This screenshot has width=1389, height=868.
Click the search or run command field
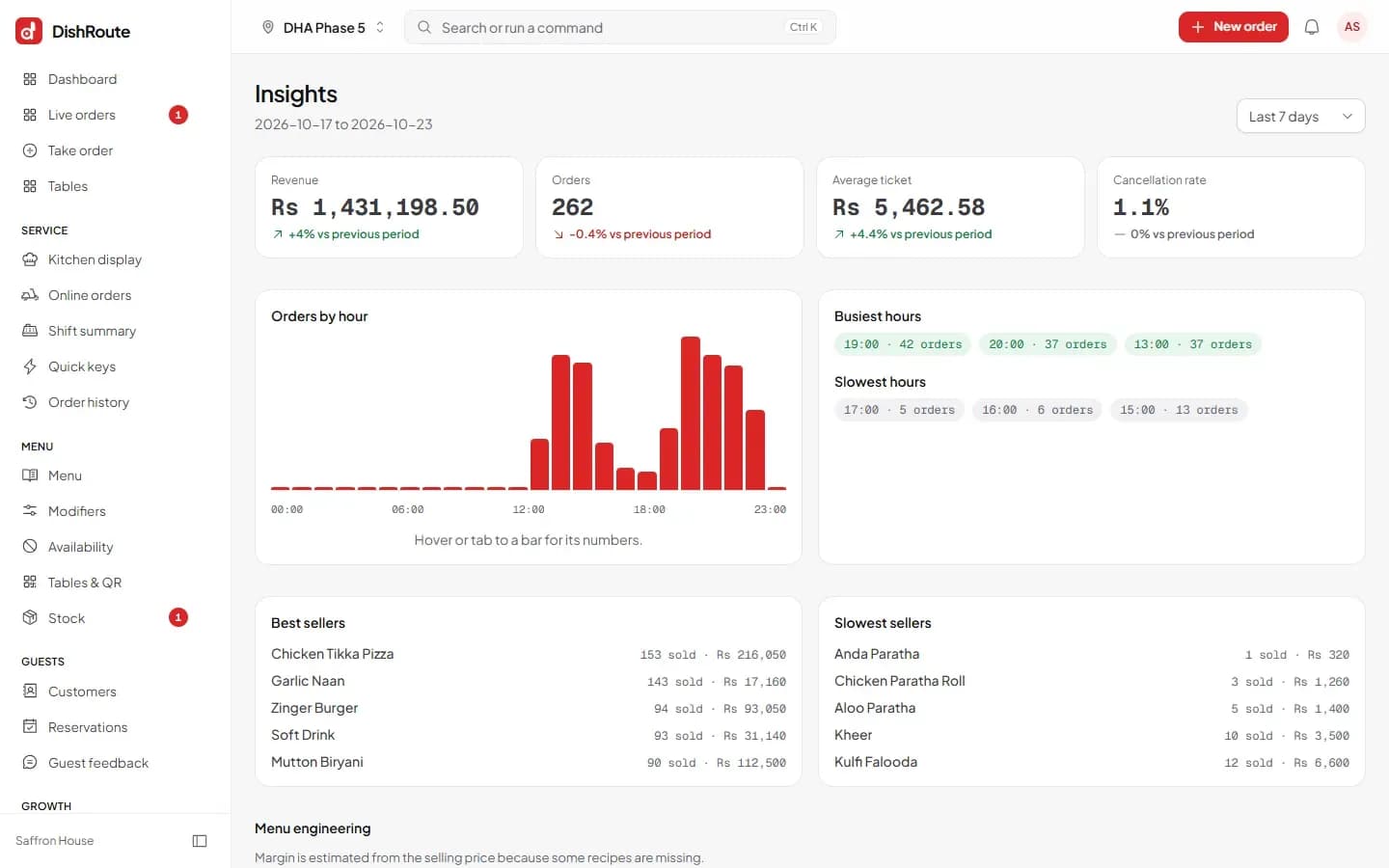click(620, 27)
